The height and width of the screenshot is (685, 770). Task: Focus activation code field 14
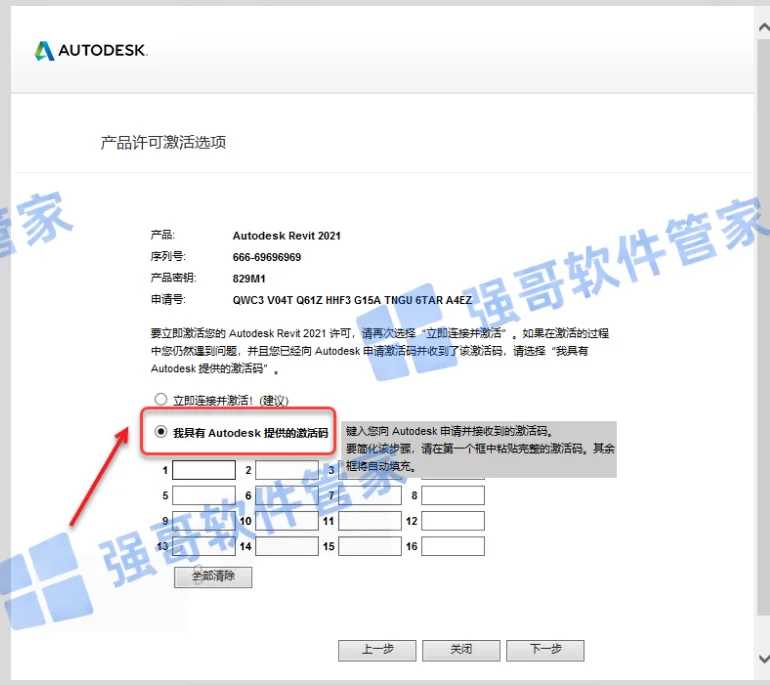click(287, 547)
